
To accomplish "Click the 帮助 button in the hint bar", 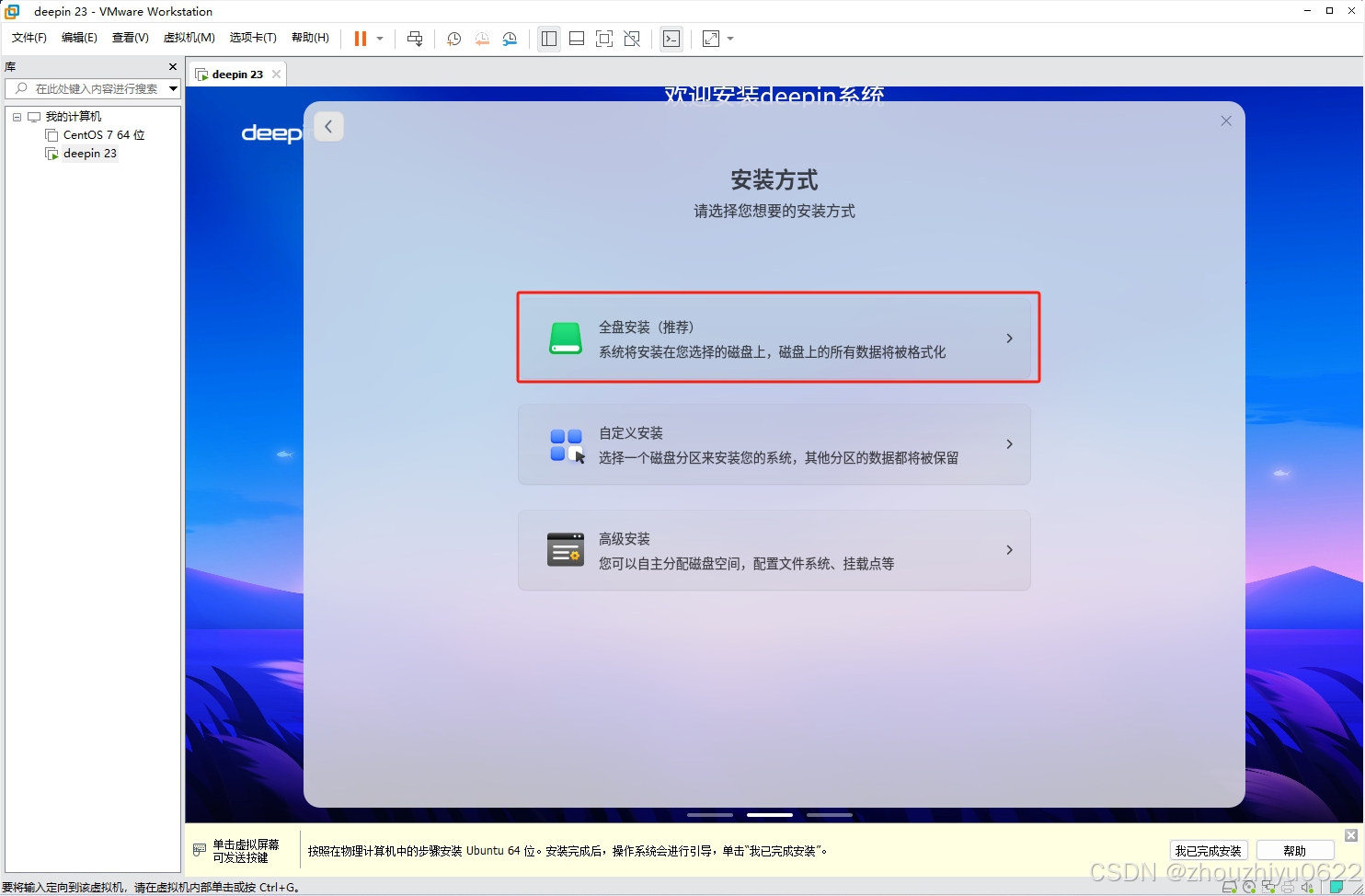I will pyautogui.click(x=1294, y=851).
